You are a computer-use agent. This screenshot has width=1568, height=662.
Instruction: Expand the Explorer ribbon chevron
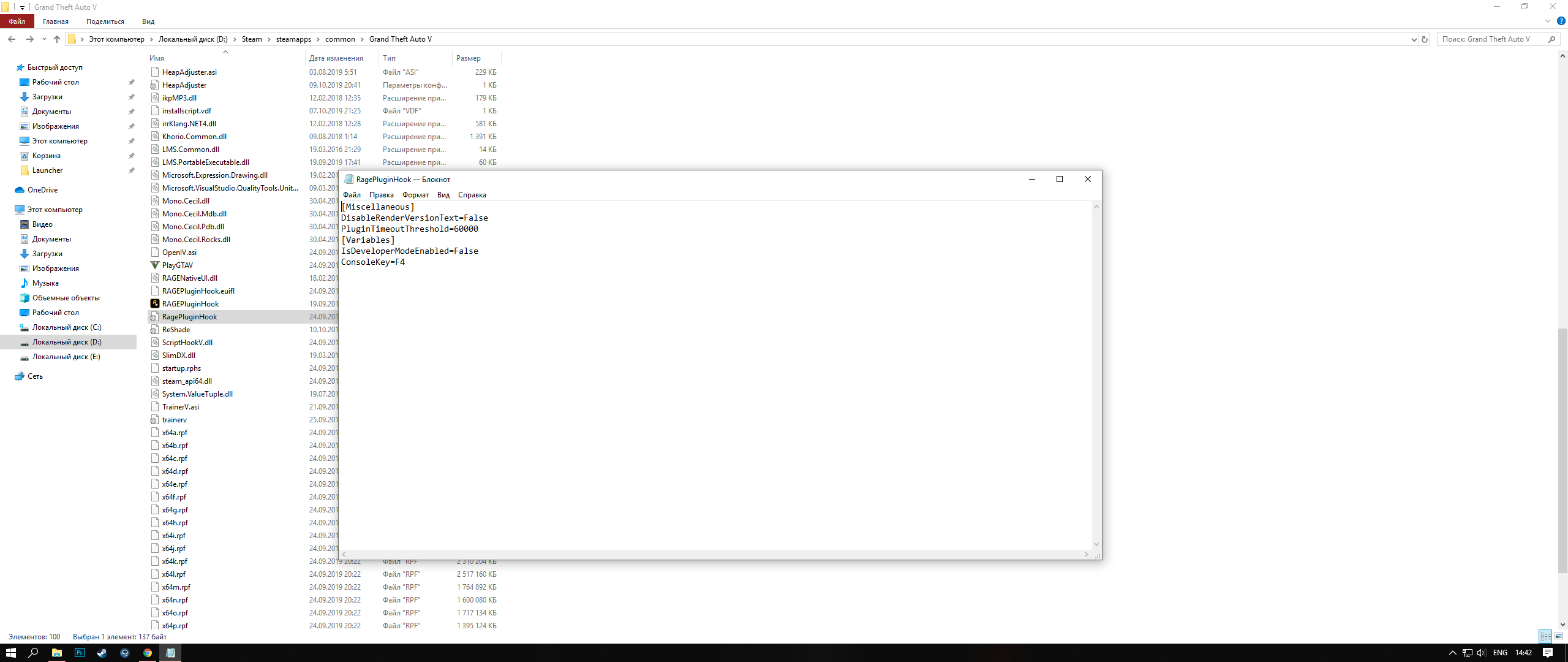1548,21
